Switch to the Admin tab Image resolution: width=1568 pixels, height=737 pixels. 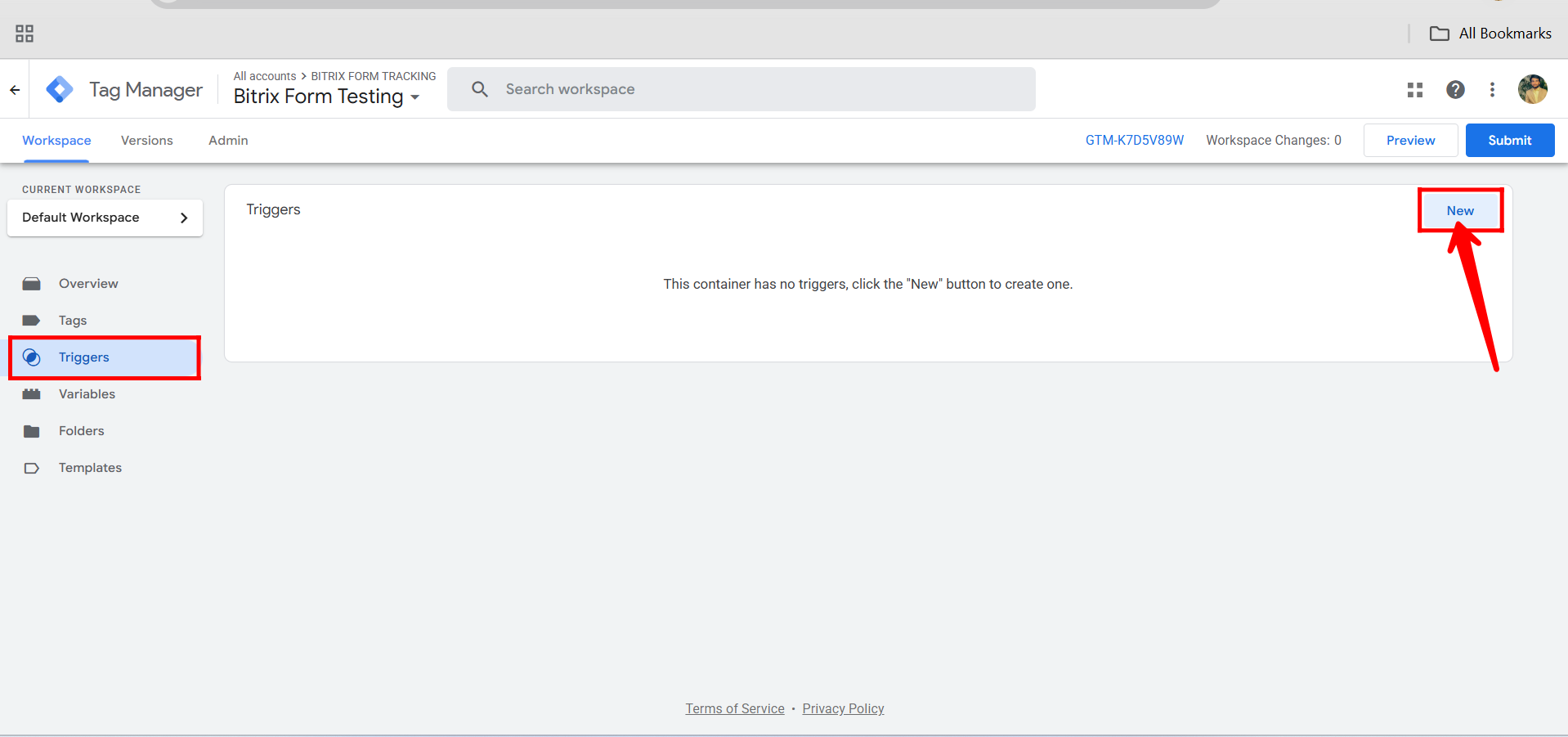228,141
